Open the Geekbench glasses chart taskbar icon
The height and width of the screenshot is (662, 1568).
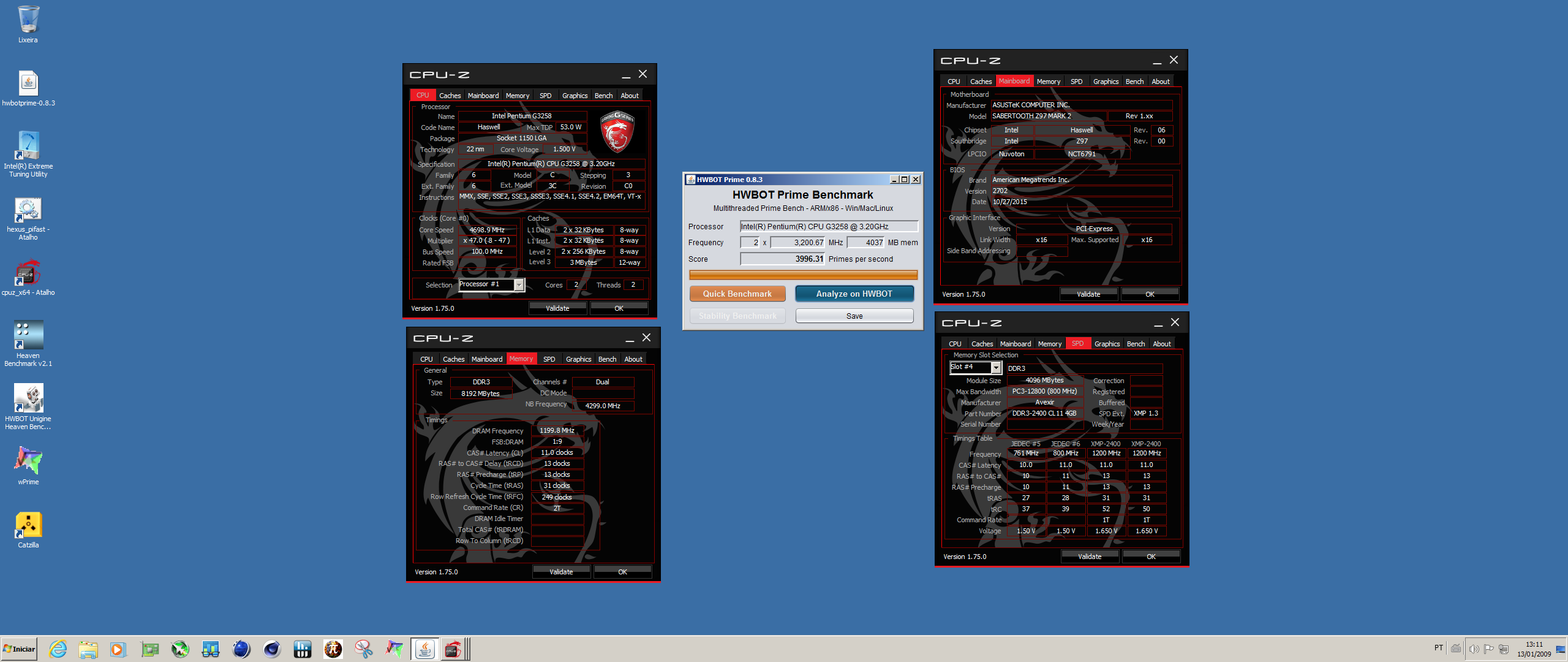point(211,649)
